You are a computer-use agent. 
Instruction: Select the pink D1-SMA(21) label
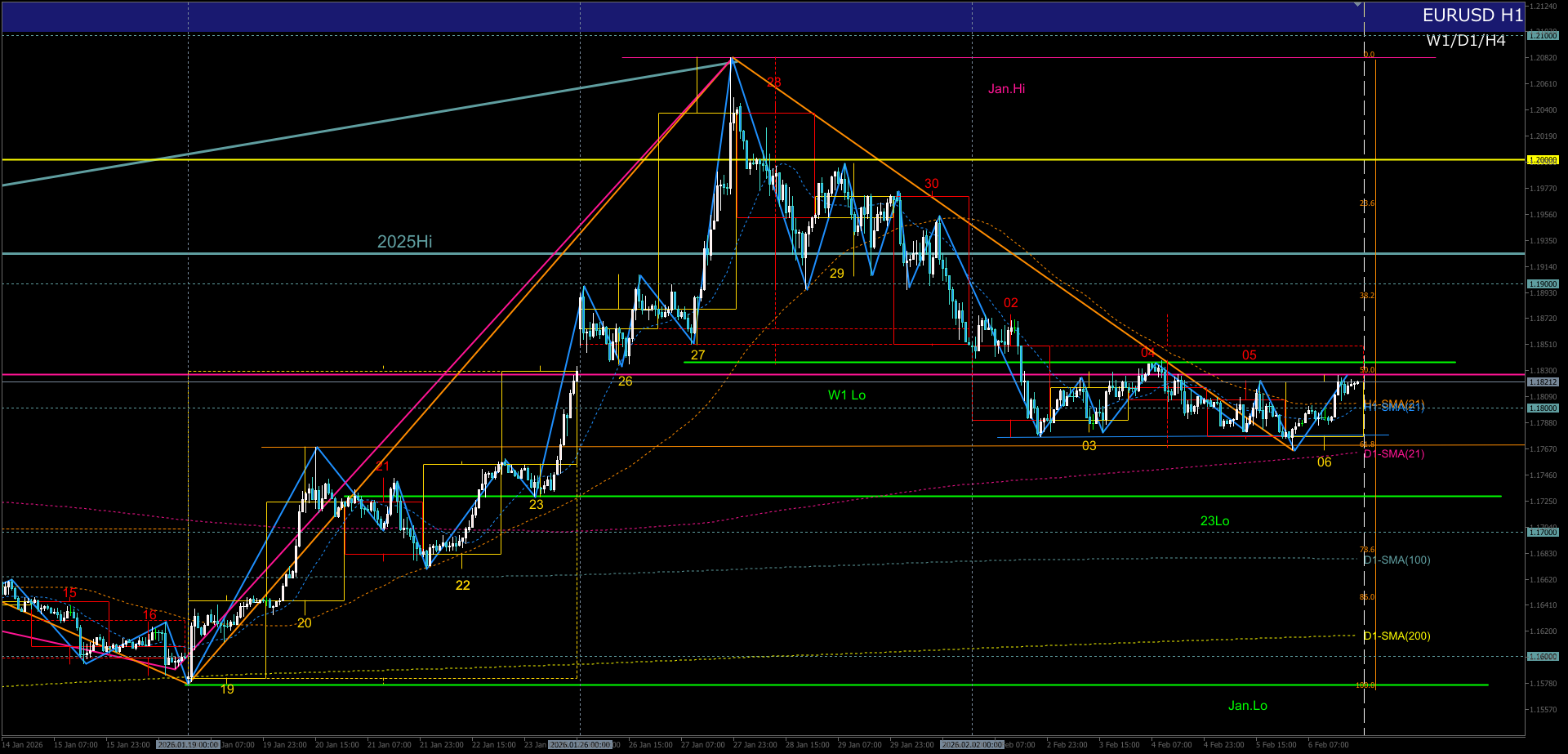1395,454
